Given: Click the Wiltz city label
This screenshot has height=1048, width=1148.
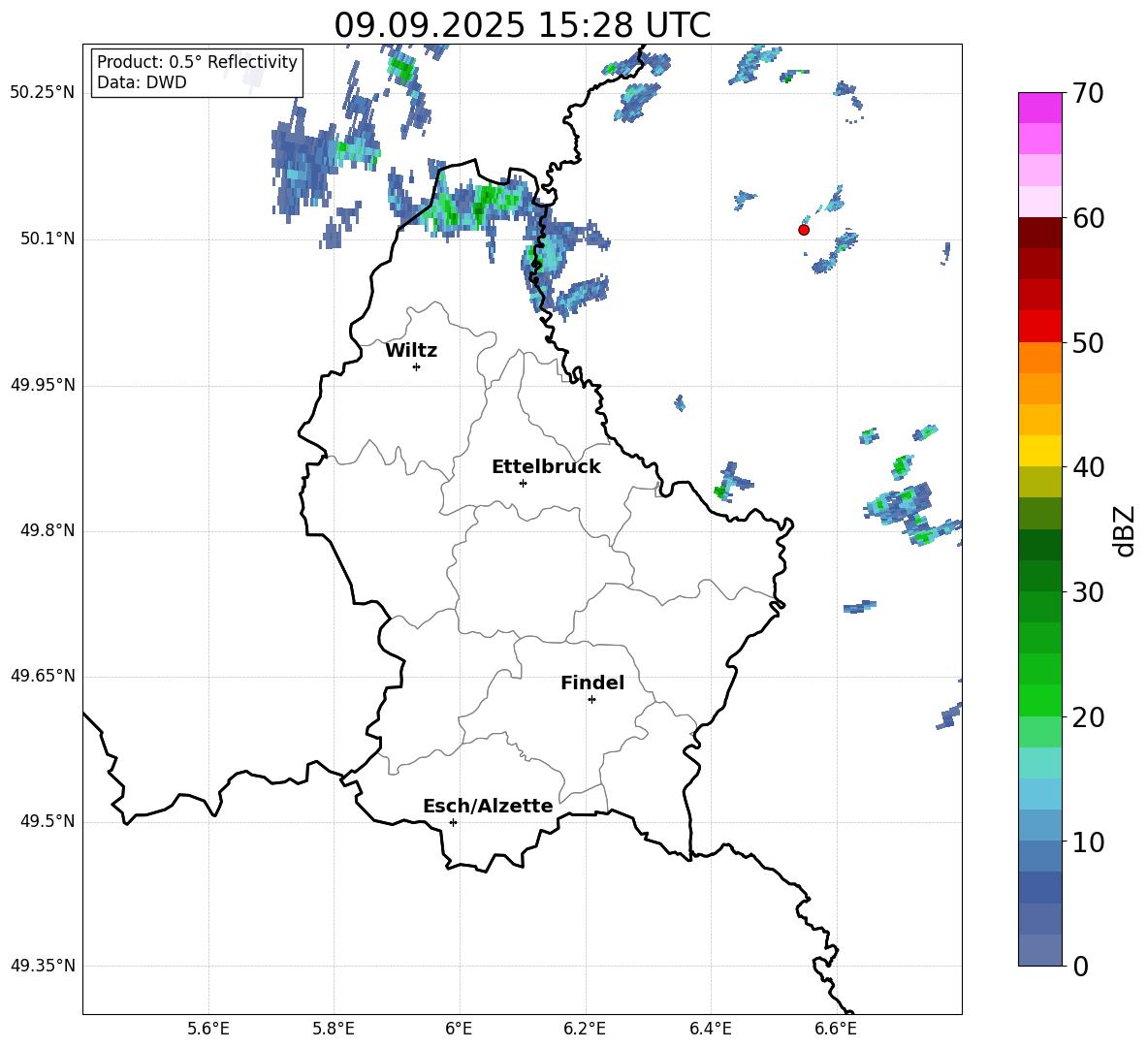Looking at the screenshot, I should (411, 351).
